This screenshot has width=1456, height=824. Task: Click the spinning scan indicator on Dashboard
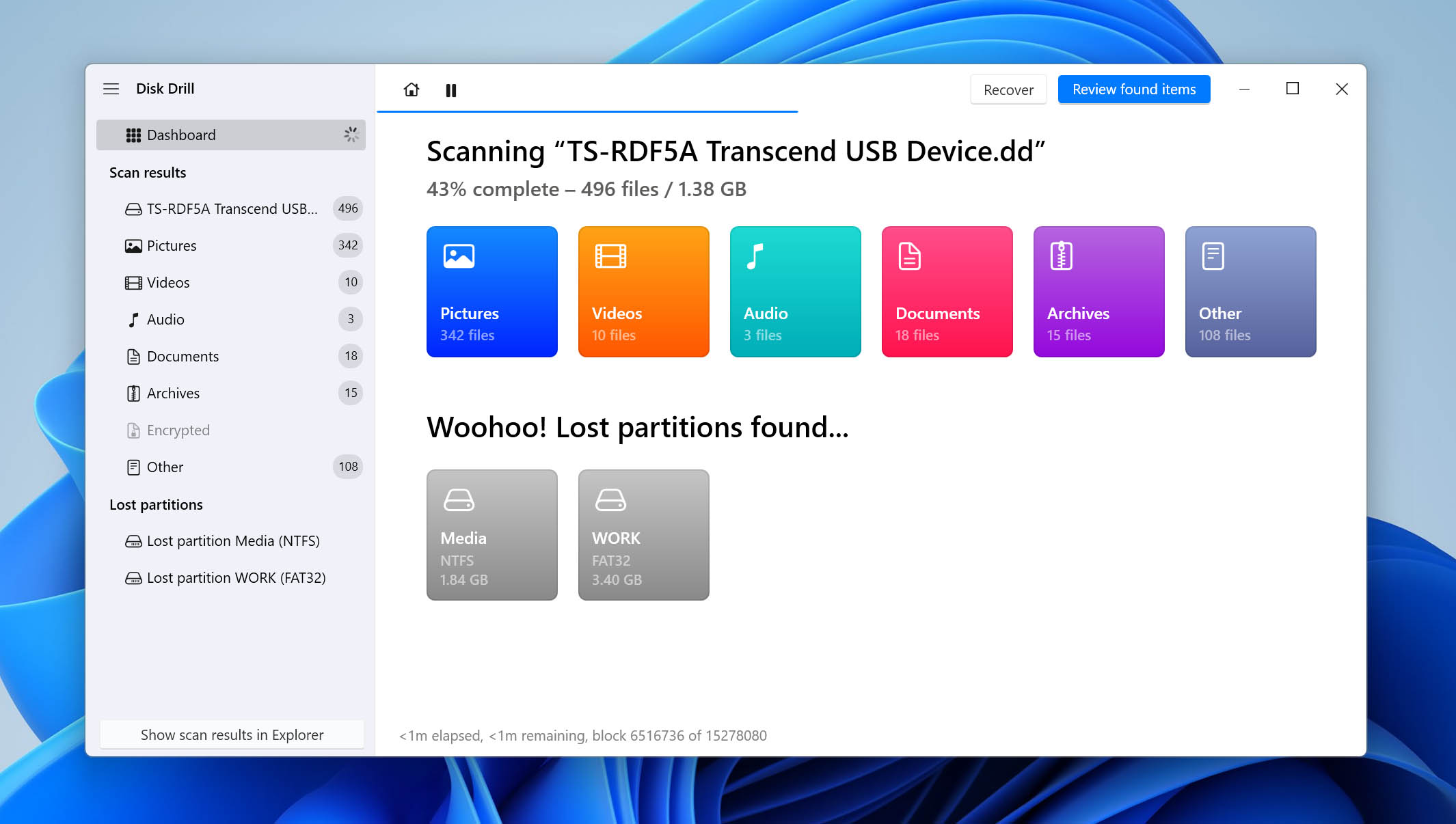[351, 135]
